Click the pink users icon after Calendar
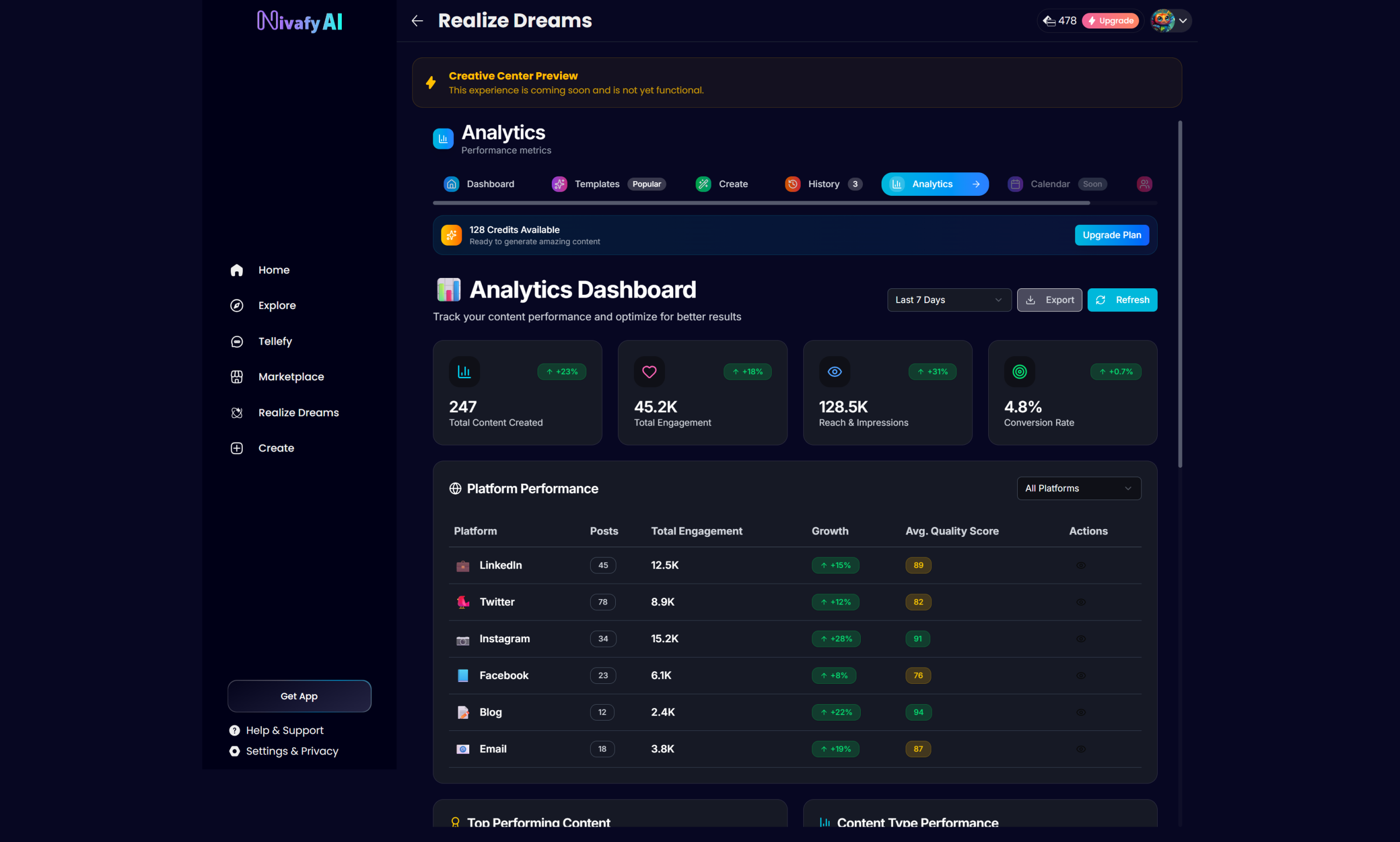This screenshot has height=842, width=1400. (1144, 184)
